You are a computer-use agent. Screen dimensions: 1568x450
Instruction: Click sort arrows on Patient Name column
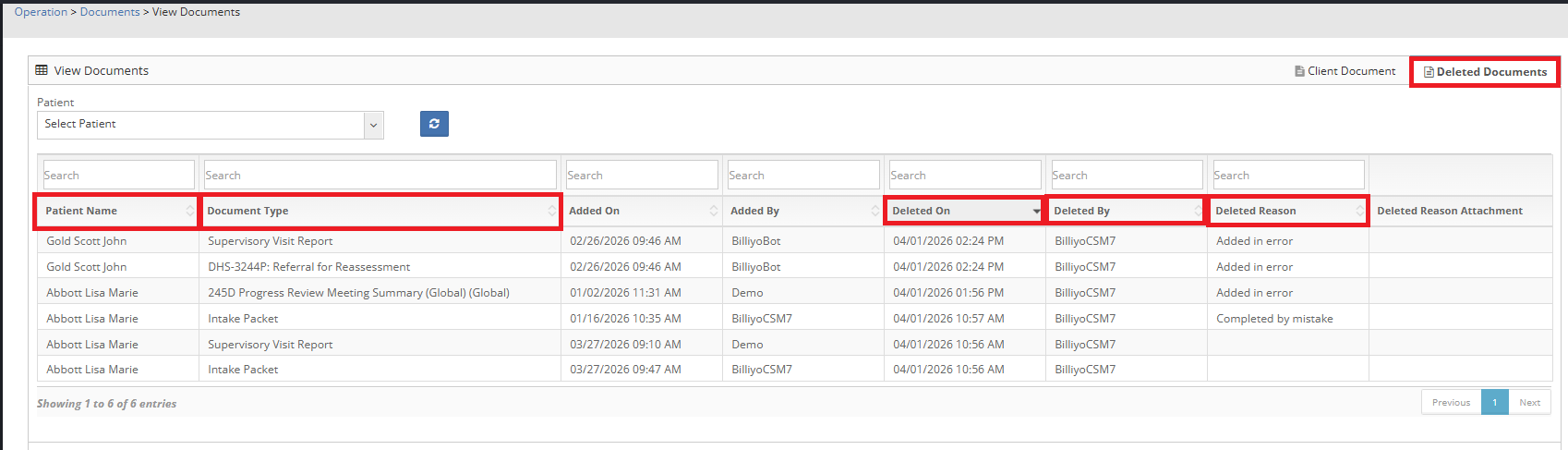[x=190, y=212]
